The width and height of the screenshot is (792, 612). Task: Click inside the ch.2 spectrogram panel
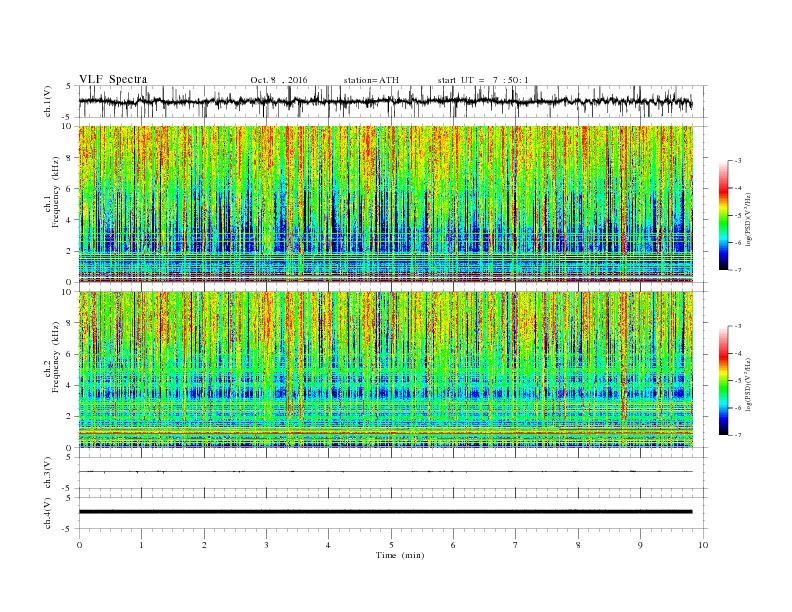(x=385, y=370)
